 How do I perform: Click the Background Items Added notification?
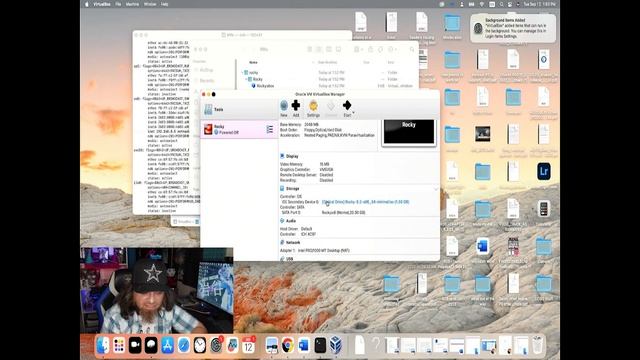coord(513,28)
